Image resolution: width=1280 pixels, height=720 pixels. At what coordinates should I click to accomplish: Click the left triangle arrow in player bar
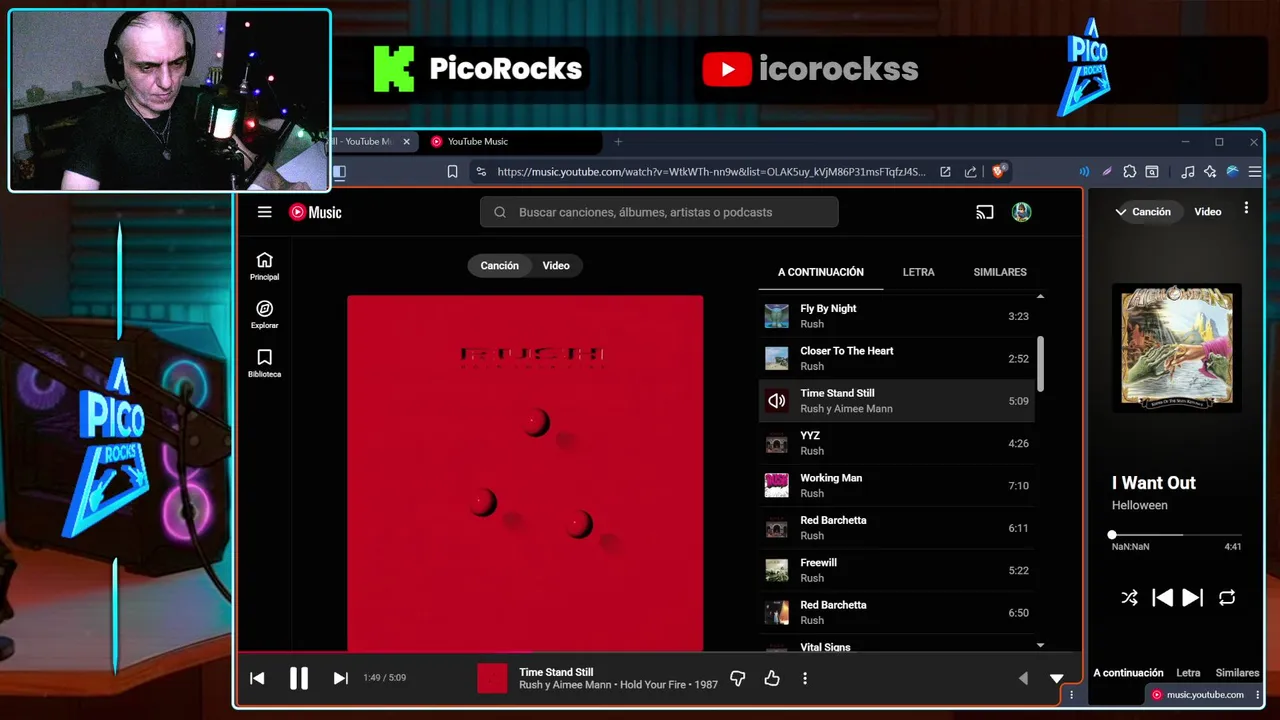click(x=1023, y=678)
